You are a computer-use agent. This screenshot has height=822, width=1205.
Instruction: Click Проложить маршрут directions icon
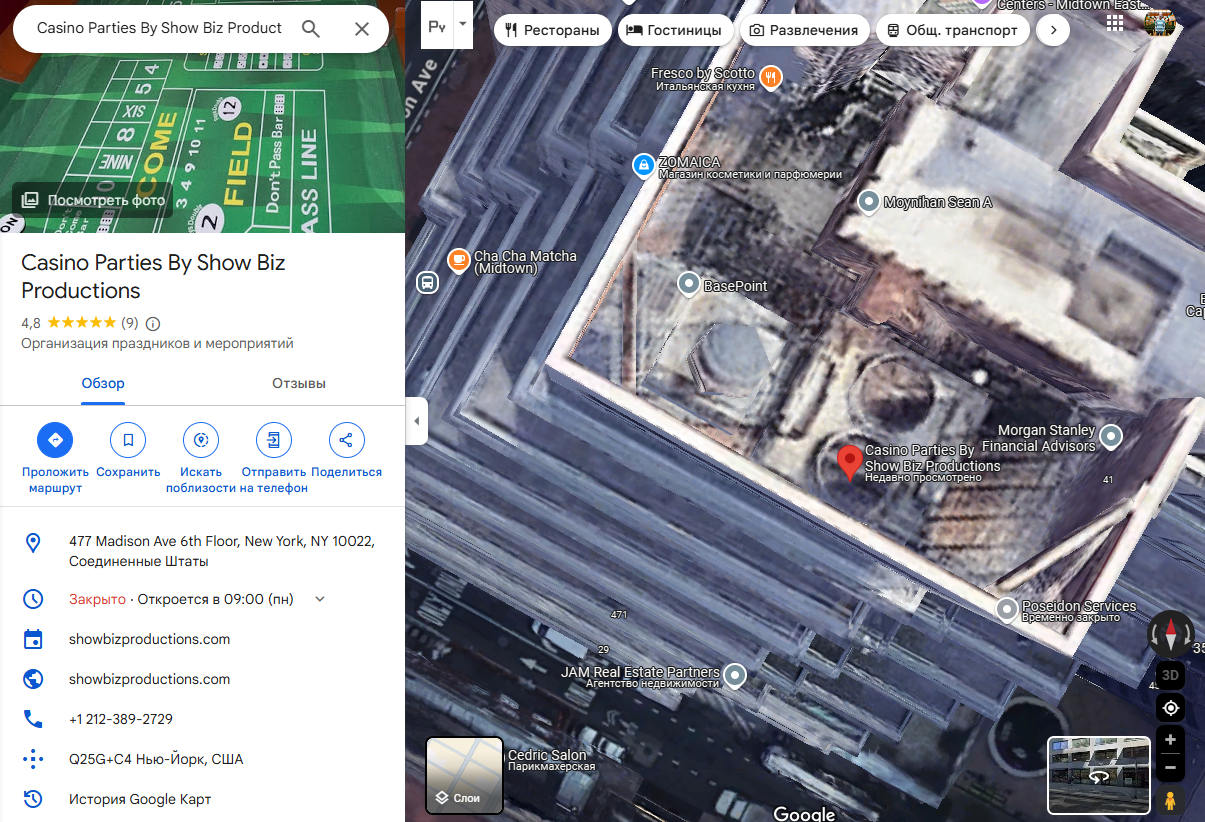click(55, 439)
